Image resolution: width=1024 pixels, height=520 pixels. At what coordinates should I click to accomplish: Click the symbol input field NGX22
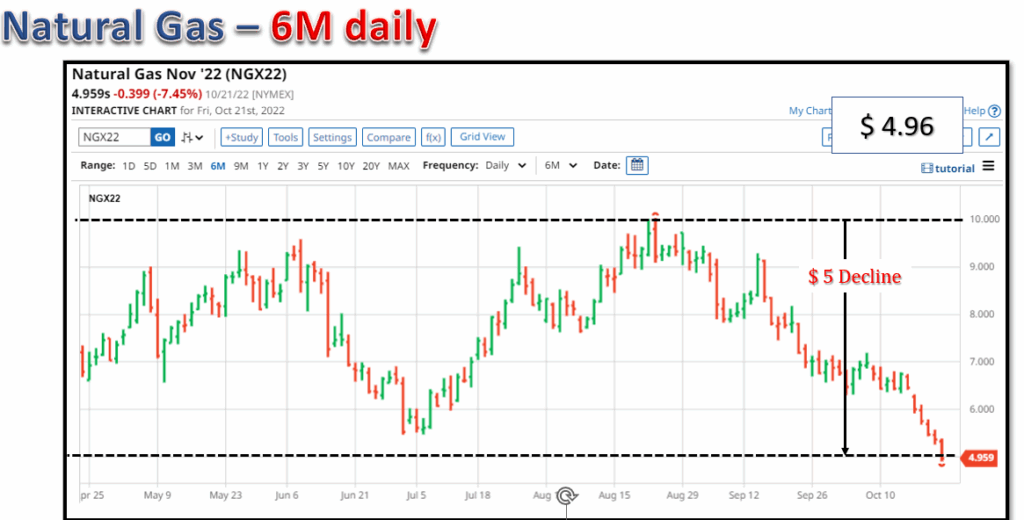[x=114, y=137]
